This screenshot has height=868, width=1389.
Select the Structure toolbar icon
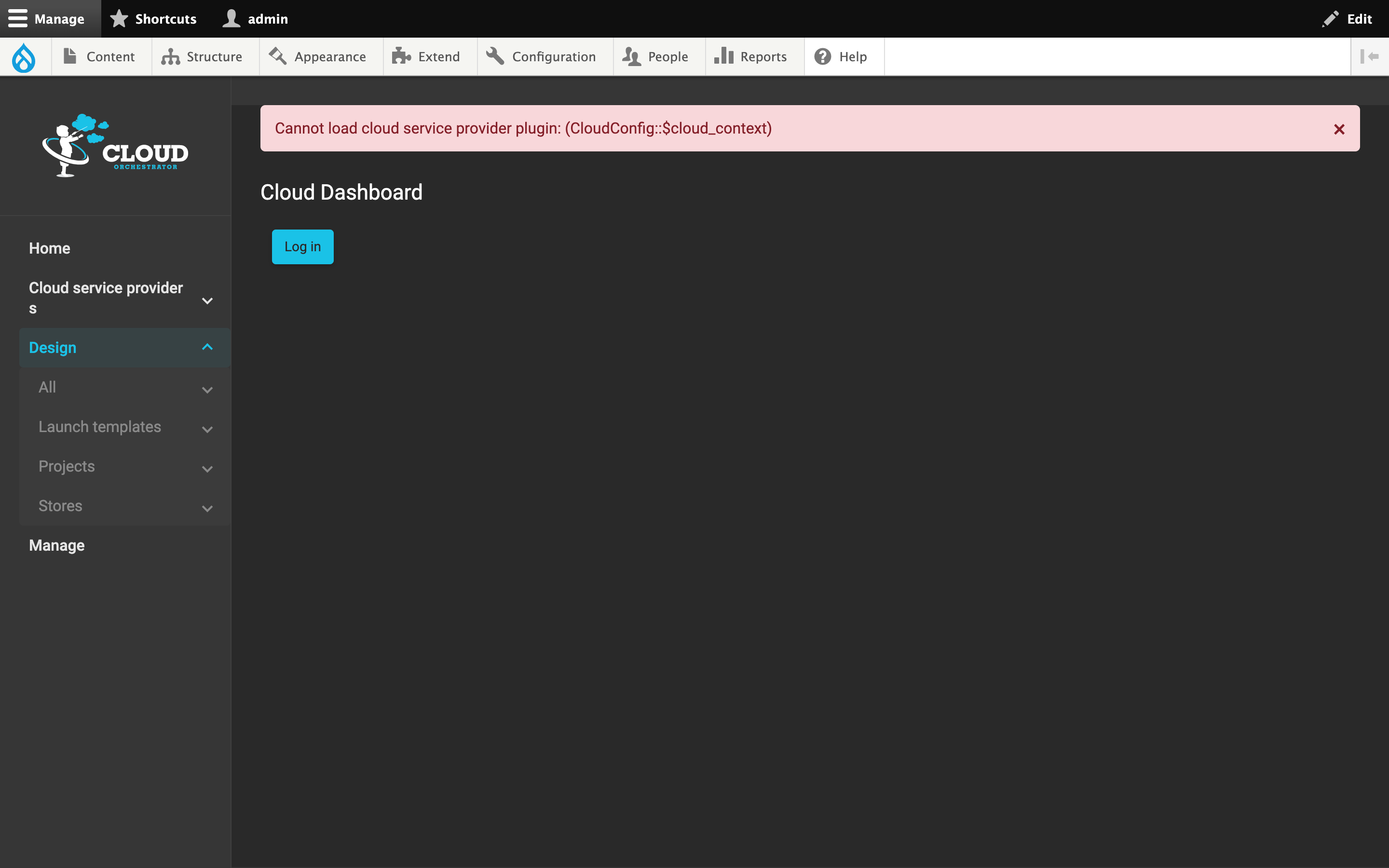(x=169, y=56)
